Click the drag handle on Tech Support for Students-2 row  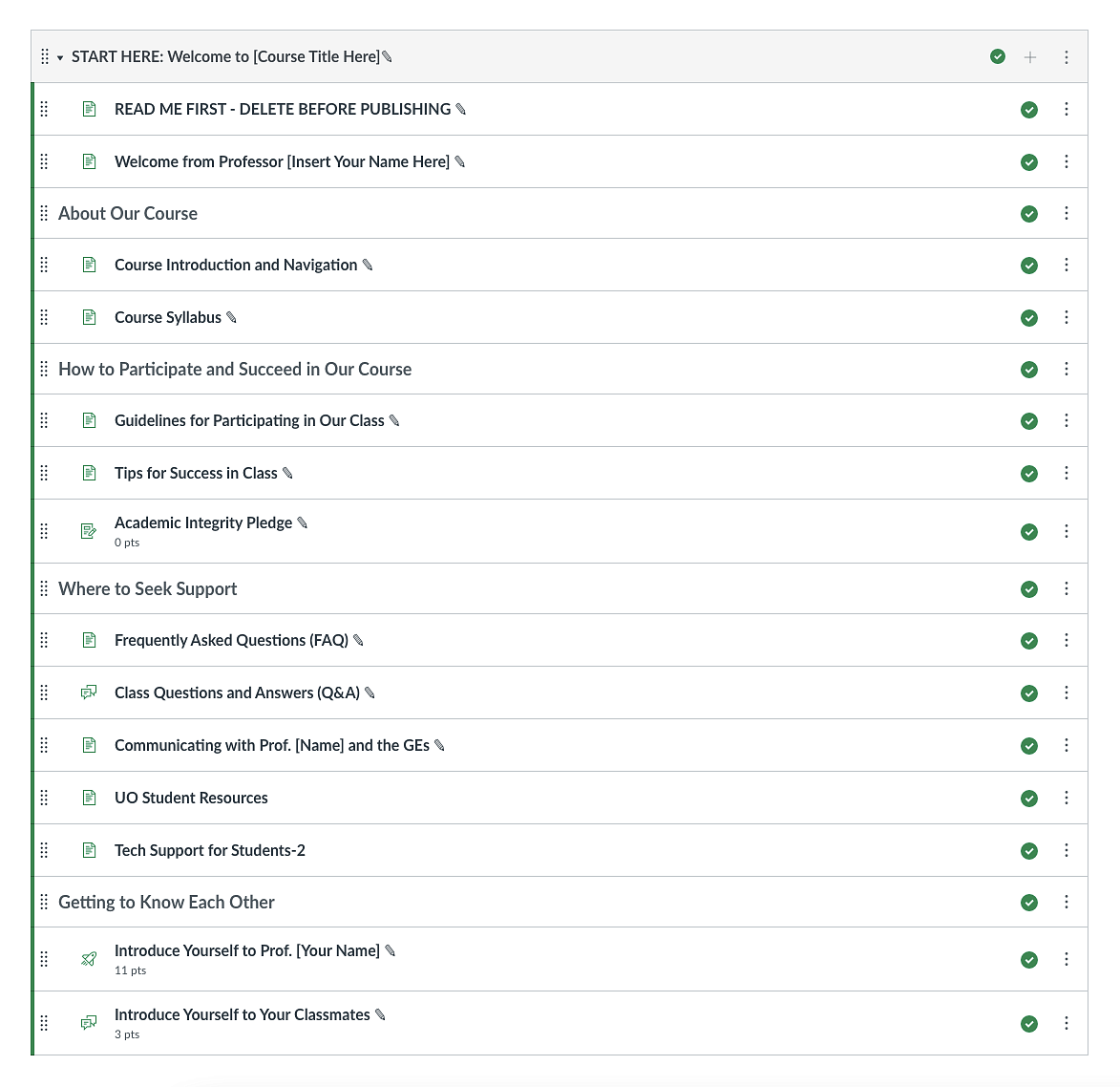tap(44, 850)
